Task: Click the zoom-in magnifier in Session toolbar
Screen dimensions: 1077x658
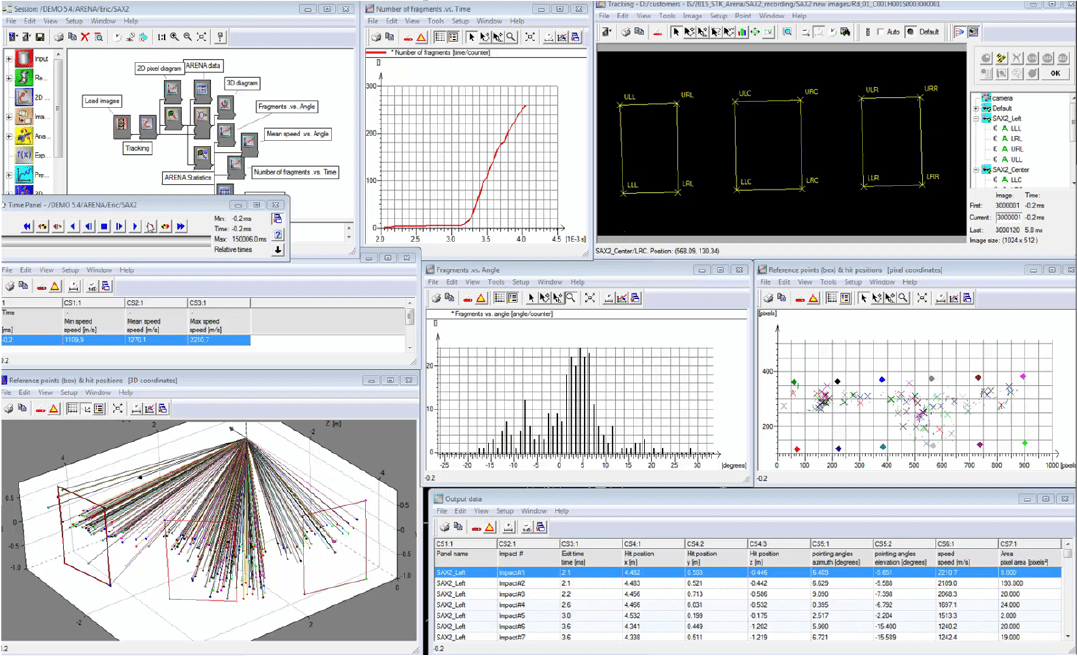Action: (x=174, y=36)
